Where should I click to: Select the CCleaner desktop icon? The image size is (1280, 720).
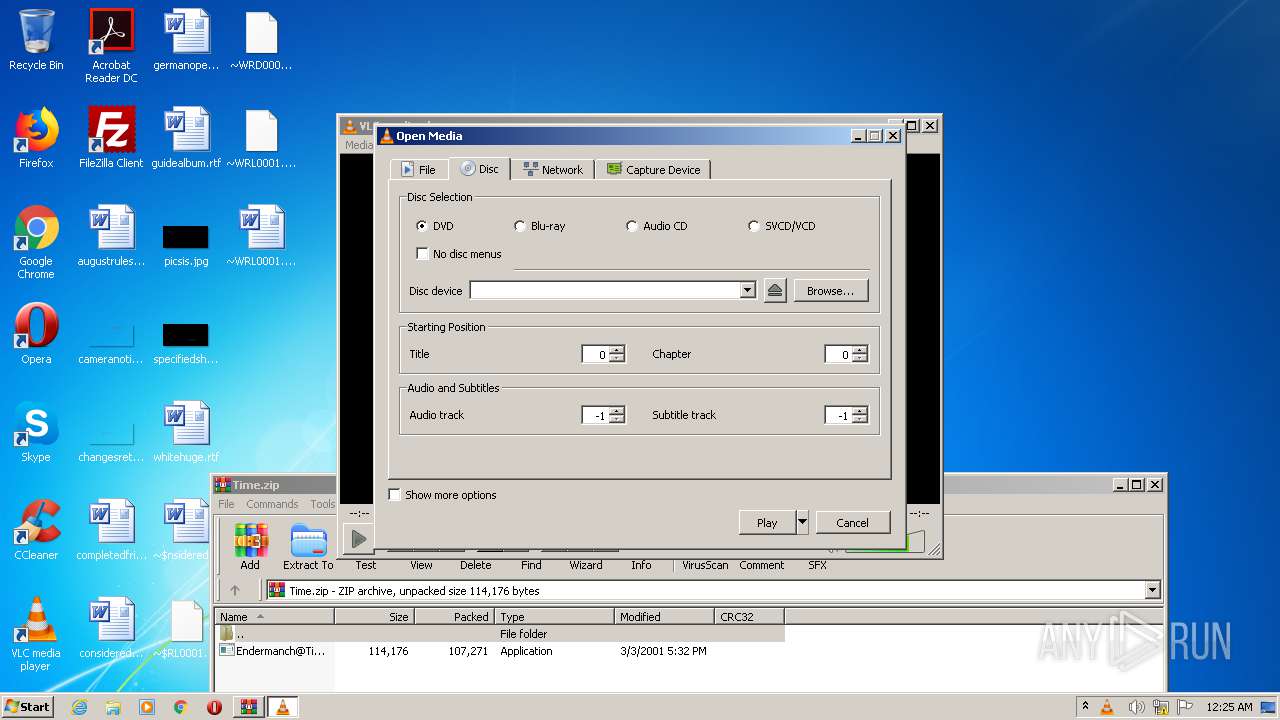click(x=36, y=530)
